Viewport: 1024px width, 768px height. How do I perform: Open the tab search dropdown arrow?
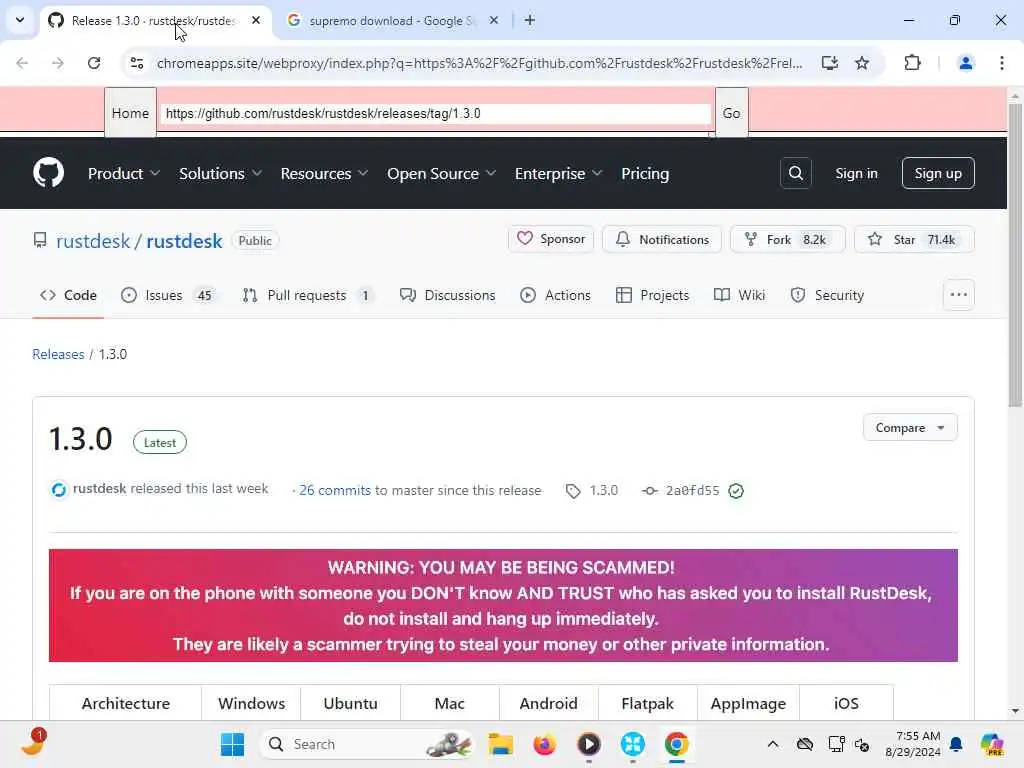click(x=20, y=20)
